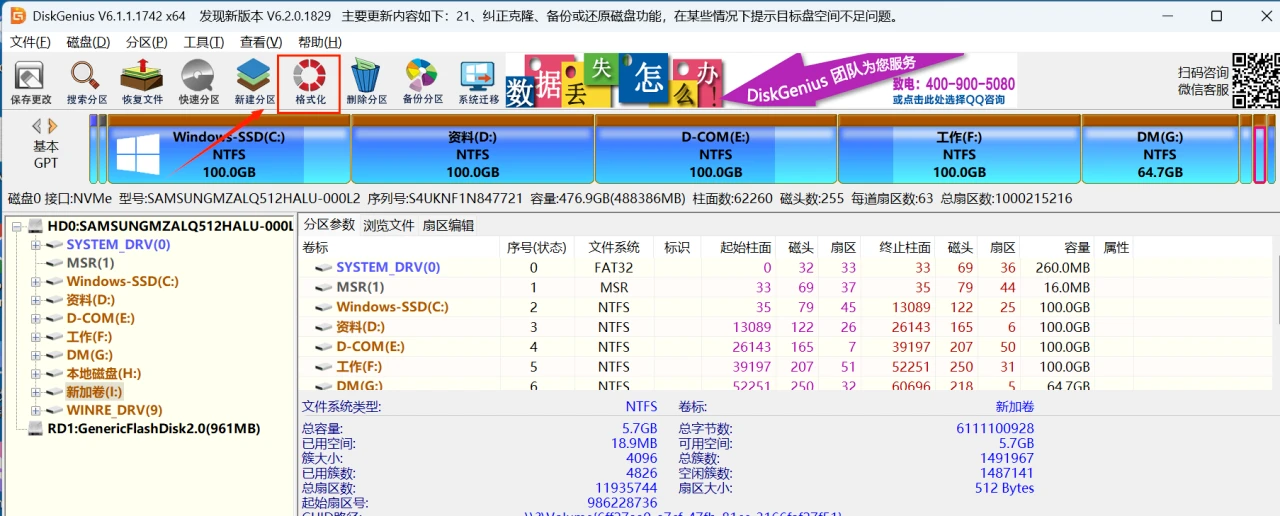Click the 格式化 format toolbar icon
The width and height of the screenshot is (1280, 516).
[x=310, y=83]
